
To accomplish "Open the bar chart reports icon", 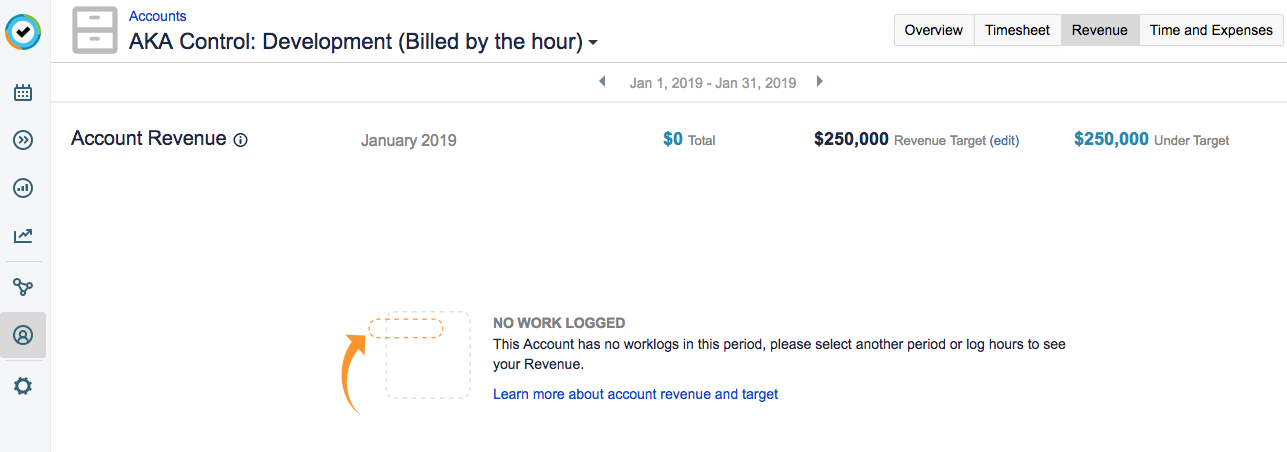I will pos(23,188).
